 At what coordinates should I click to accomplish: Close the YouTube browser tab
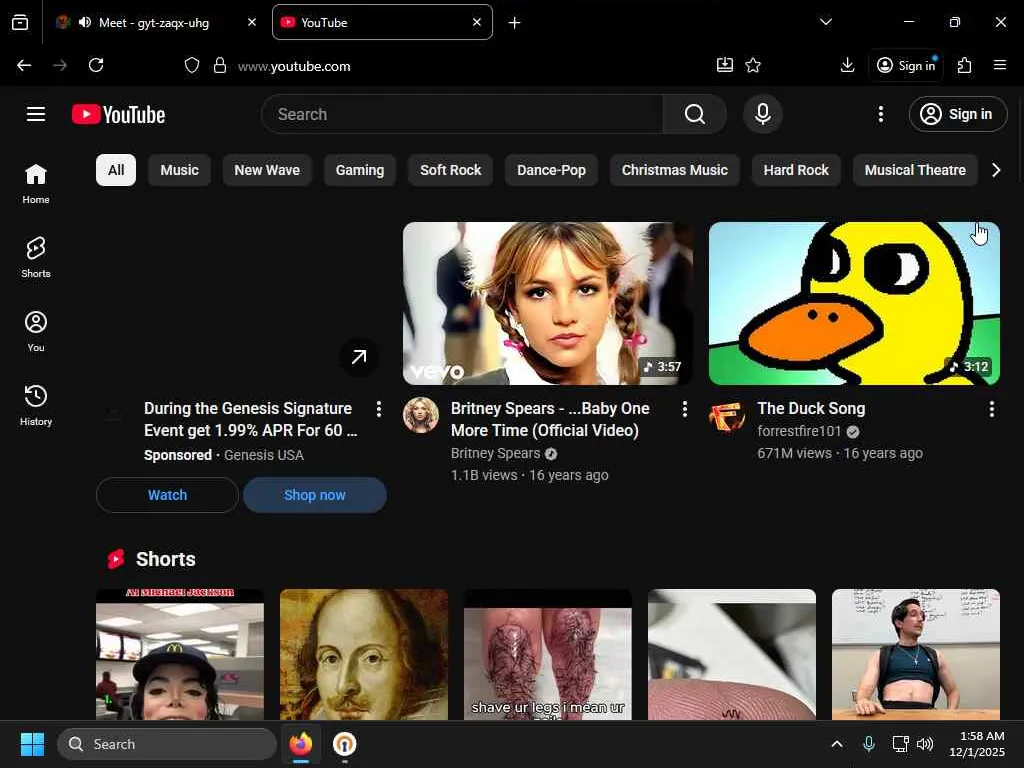477,22
